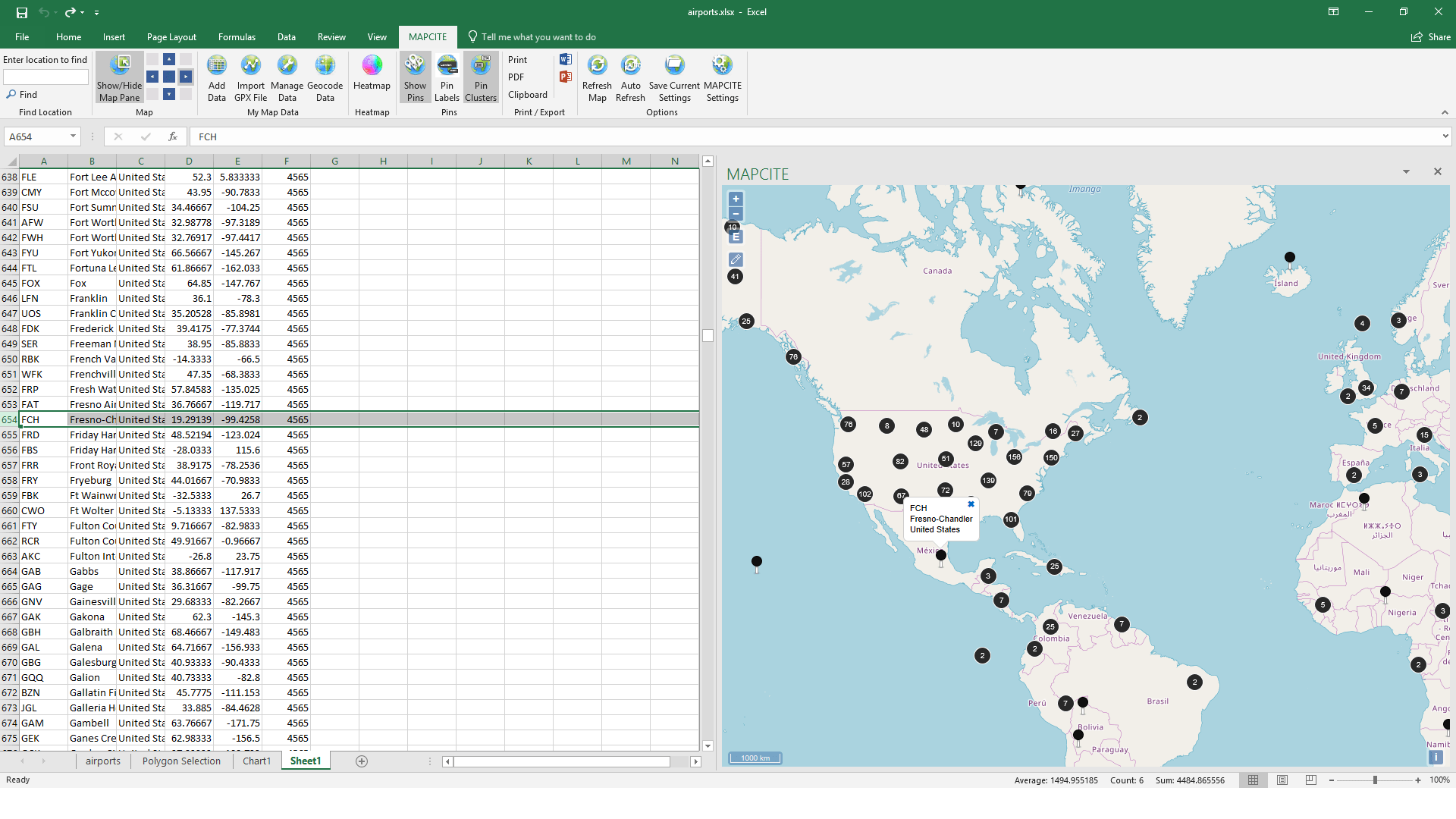Save Current Settings of map
Viewport: 1456px width, 819px height.
tap(675, 77)
